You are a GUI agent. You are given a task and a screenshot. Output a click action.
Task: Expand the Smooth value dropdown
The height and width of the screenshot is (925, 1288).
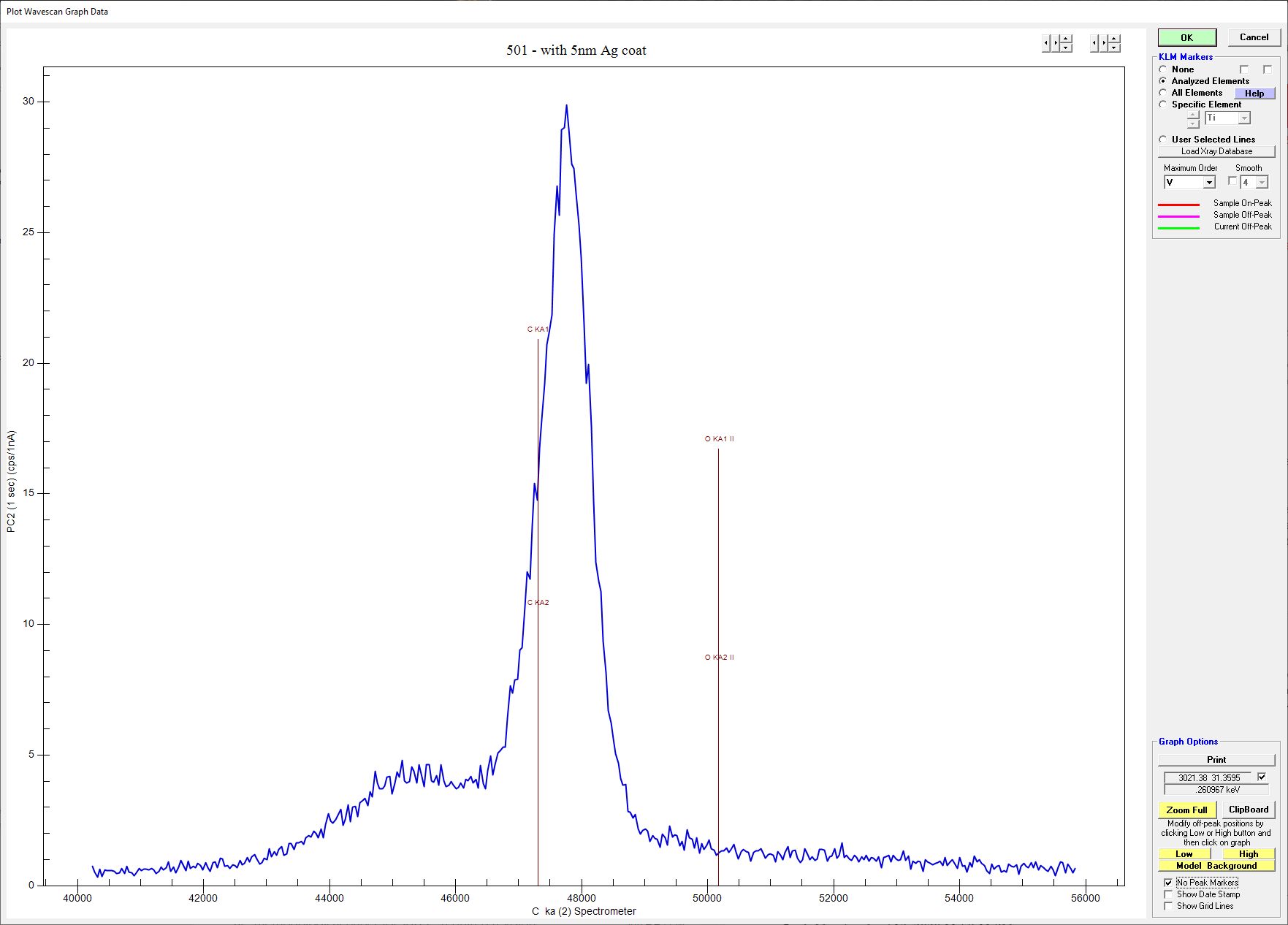tap(1262, 183)
